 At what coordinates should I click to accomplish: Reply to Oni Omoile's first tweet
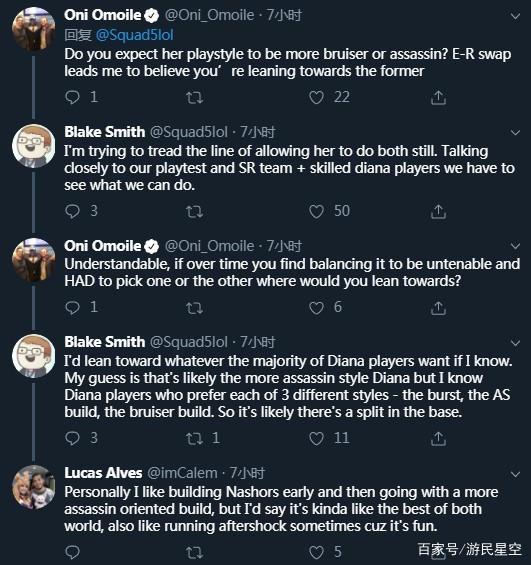click(72, 97)
